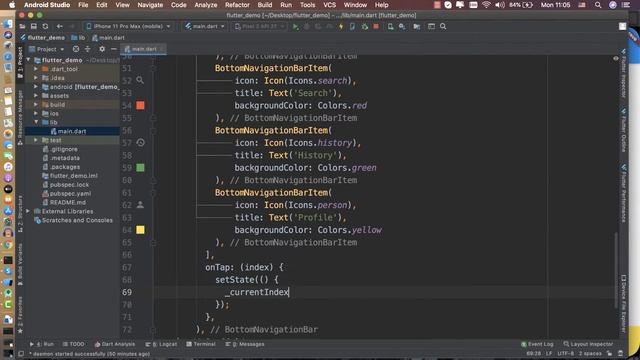This screenshot has width=640, height=360.
Task: Click Collapse All in Project panel
Action: point(87,49)
